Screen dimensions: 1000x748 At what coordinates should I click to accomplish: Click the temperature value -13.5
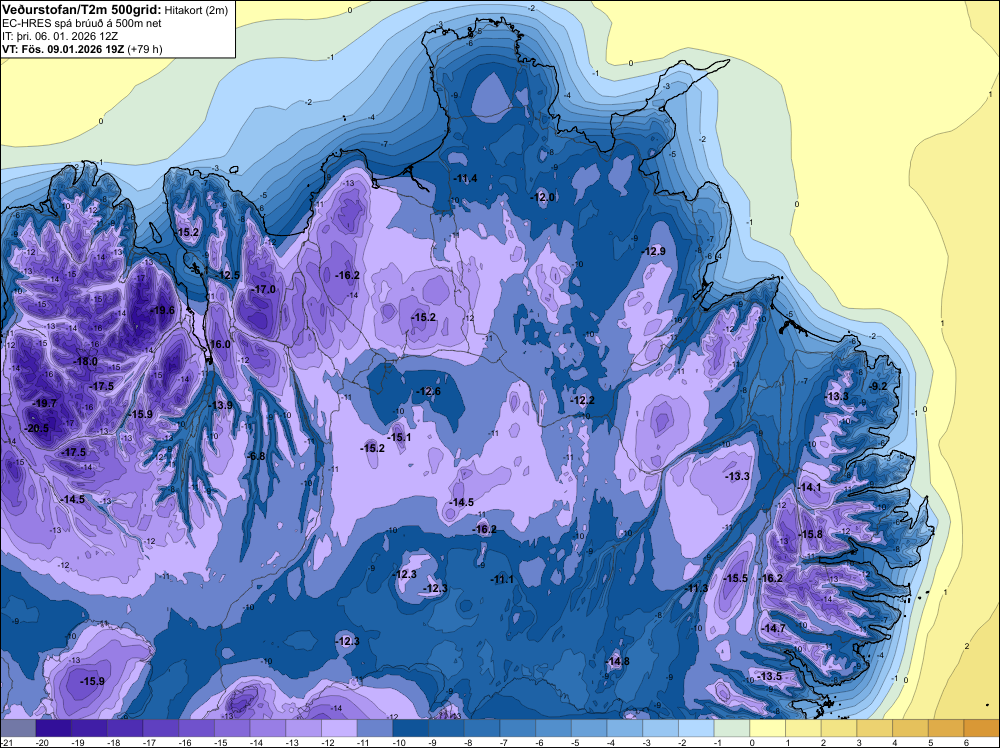770,677
